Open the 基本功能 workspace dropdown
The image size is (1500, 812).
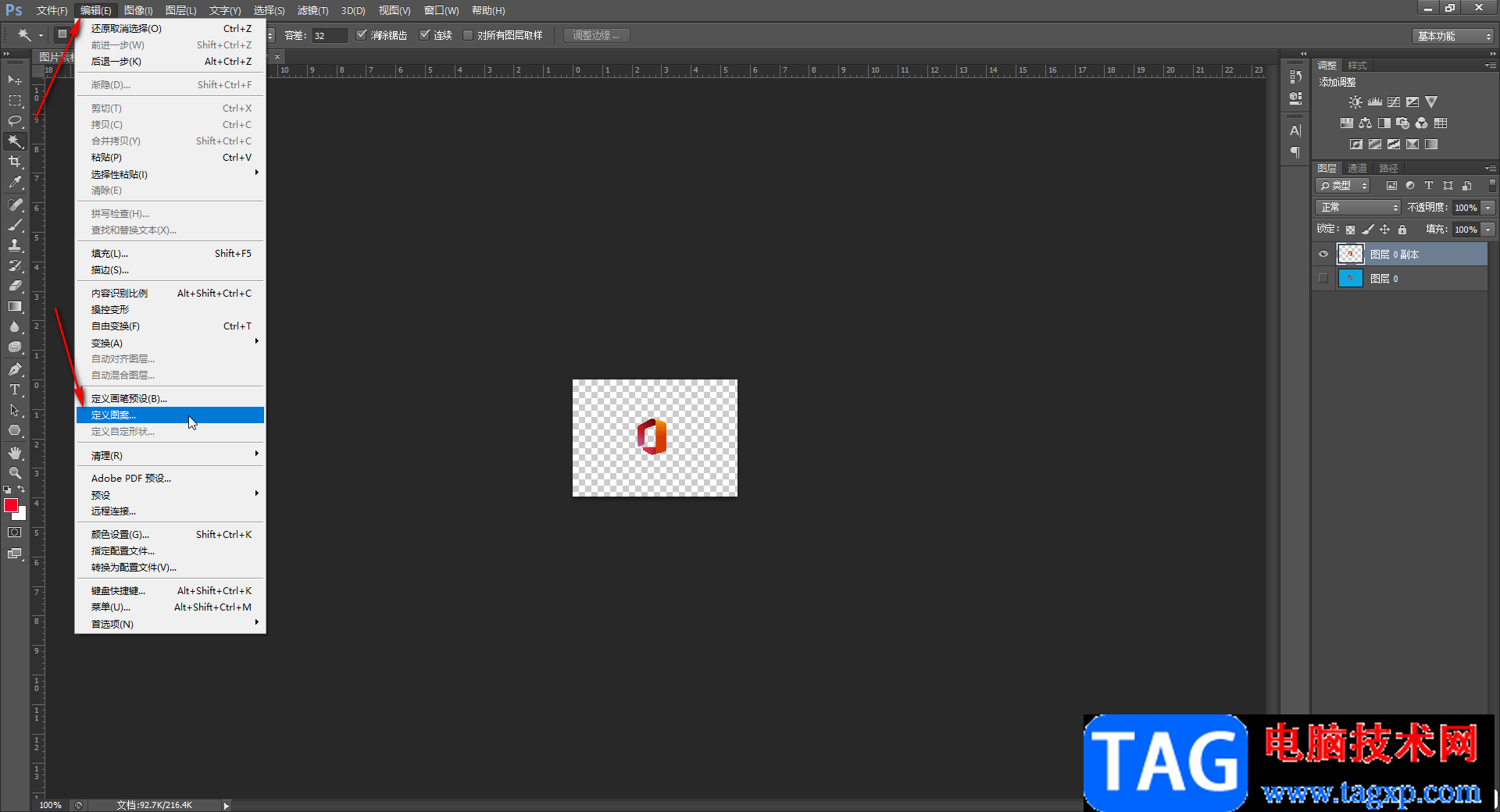[1452, 36]
